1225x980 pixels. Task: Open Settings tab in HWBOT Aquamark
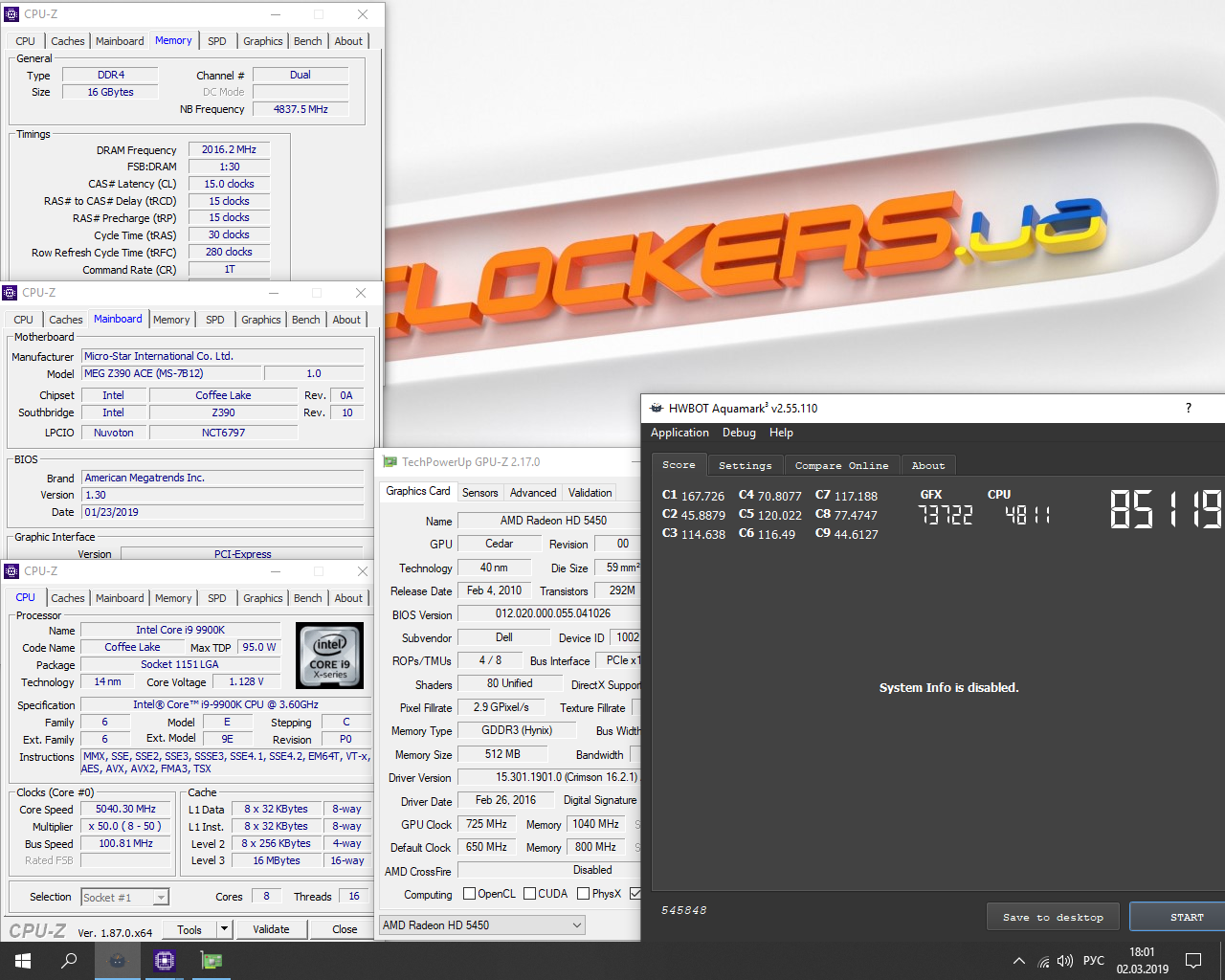pyautogui.click(x=745, y=466)
